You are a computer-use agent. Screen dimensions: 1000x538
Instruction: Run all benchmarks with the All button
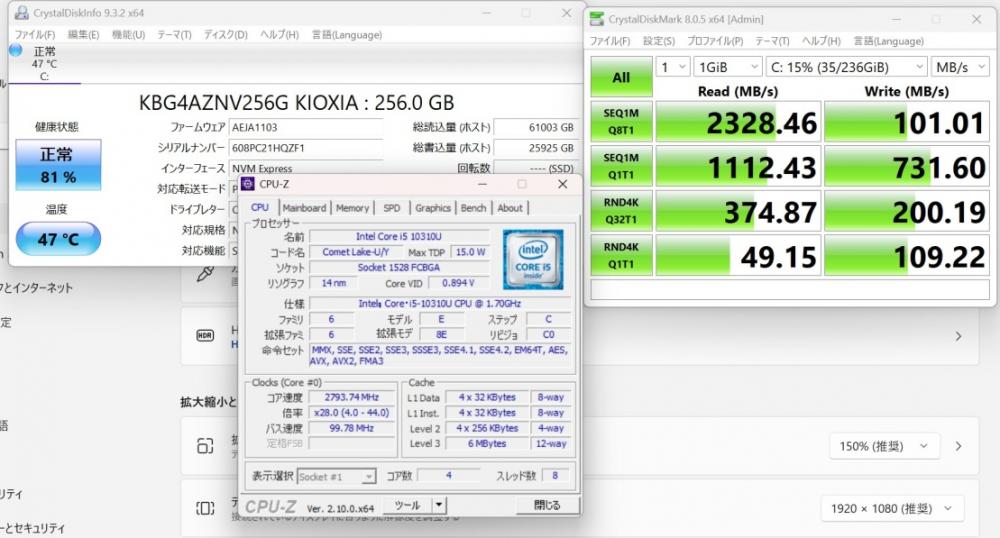[x=621, y=77]
